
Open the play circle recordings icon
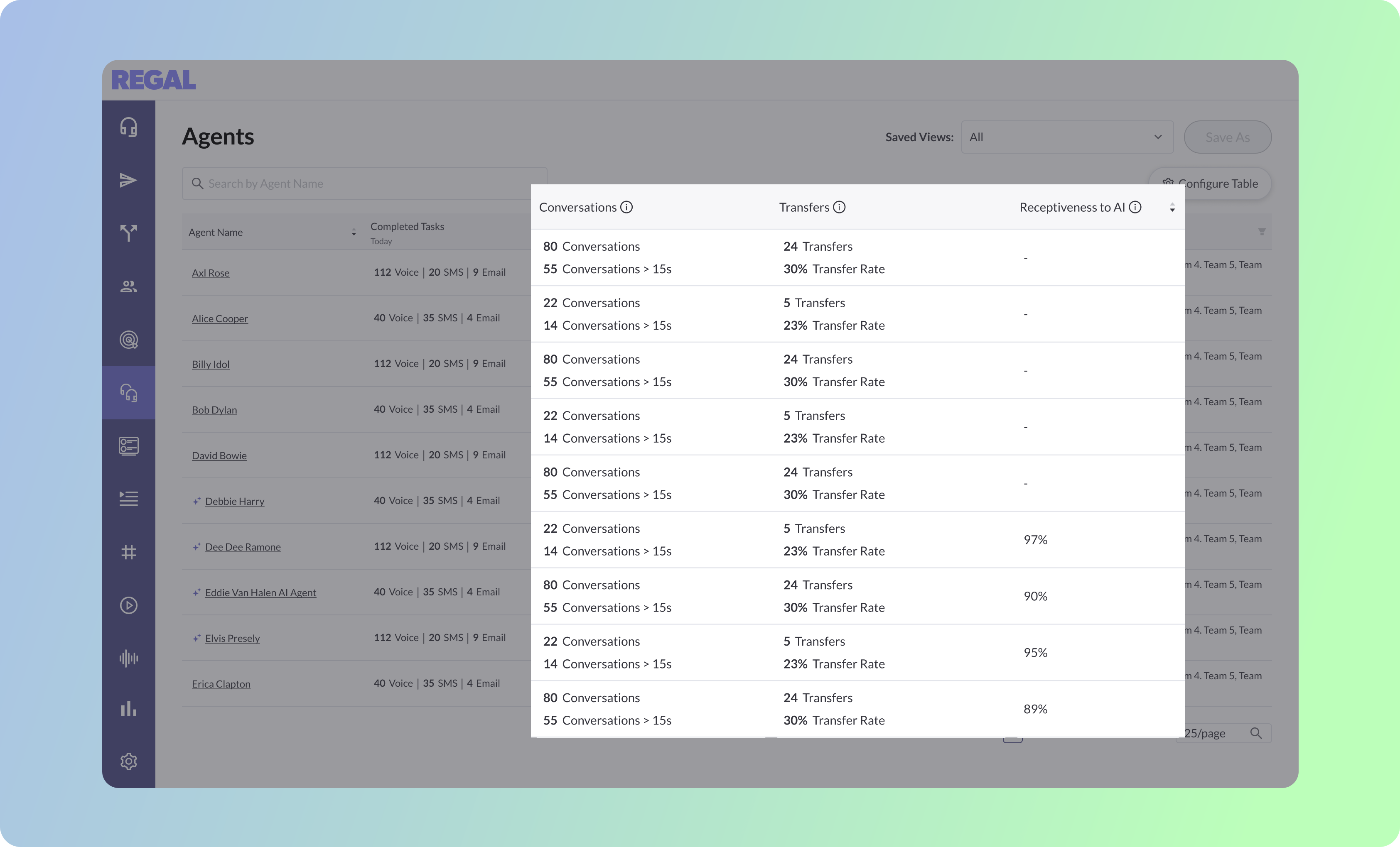pyautogui.click(x=128, y=605)
